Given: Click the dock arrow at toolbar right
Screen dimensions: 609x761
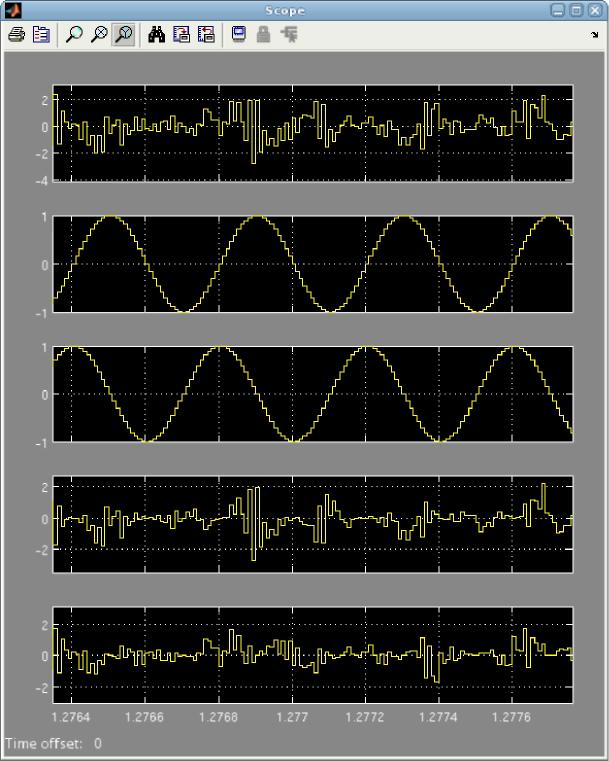Looking at the screenshot, I should pos(594,34).
